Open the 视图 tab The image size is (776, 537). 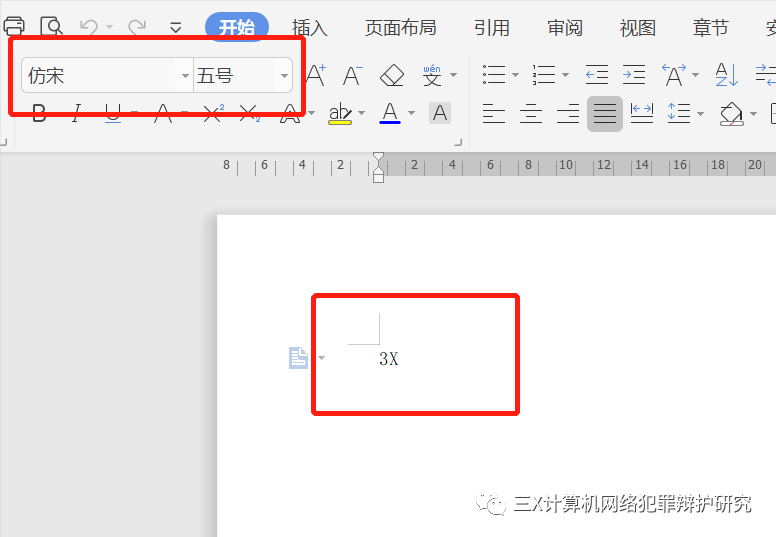click(637, 28)
